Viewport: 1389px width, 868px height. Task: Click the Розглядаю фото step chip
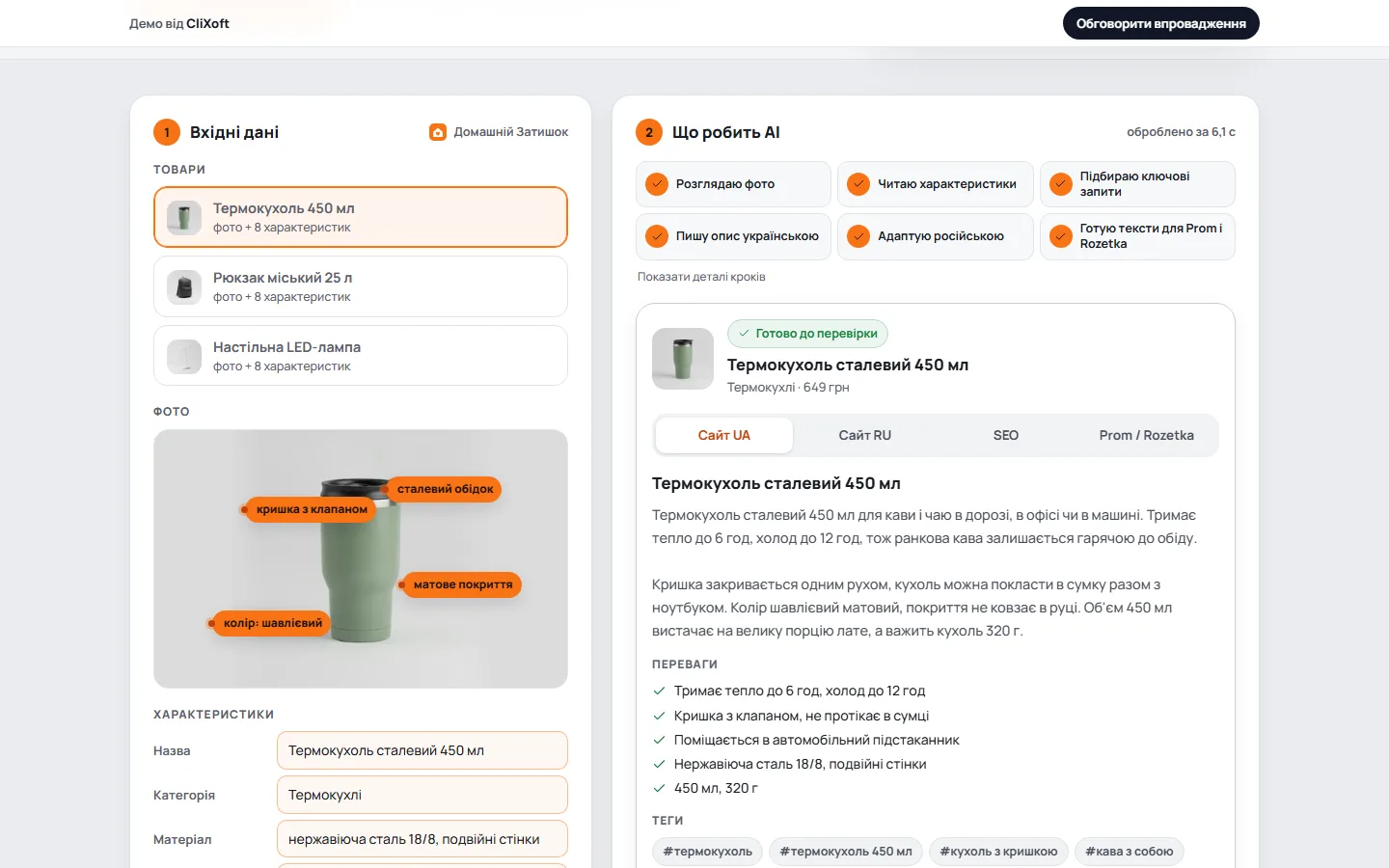(733, 184)
